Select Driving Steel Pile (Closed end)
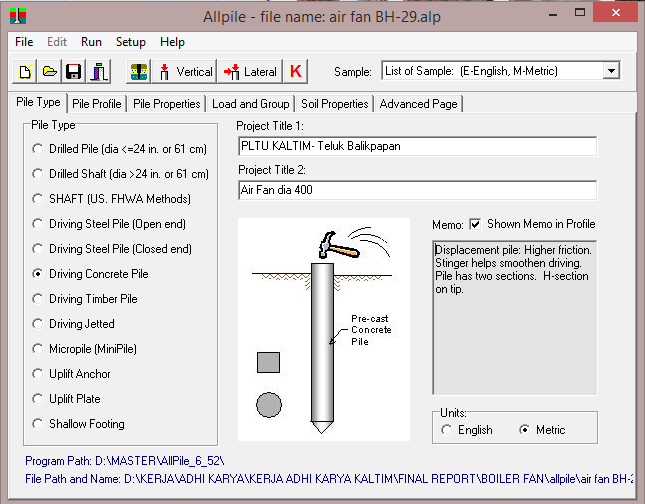The height and width of the screenshot is (504, 645). coord(112,249)
